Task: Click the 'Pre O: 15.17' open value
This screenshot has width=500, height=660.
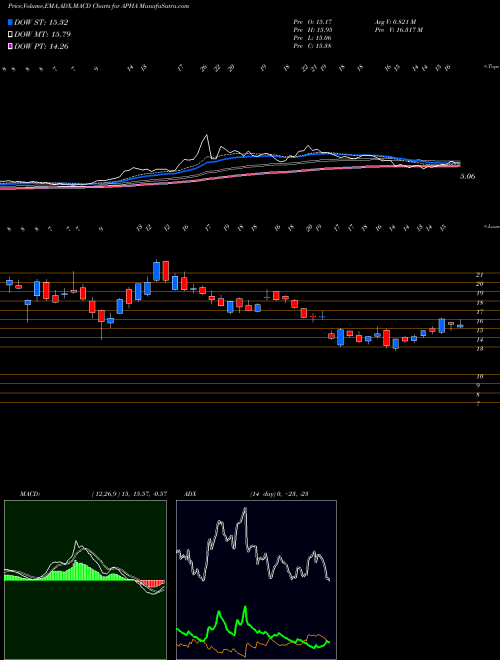Action: click(312, 21)
